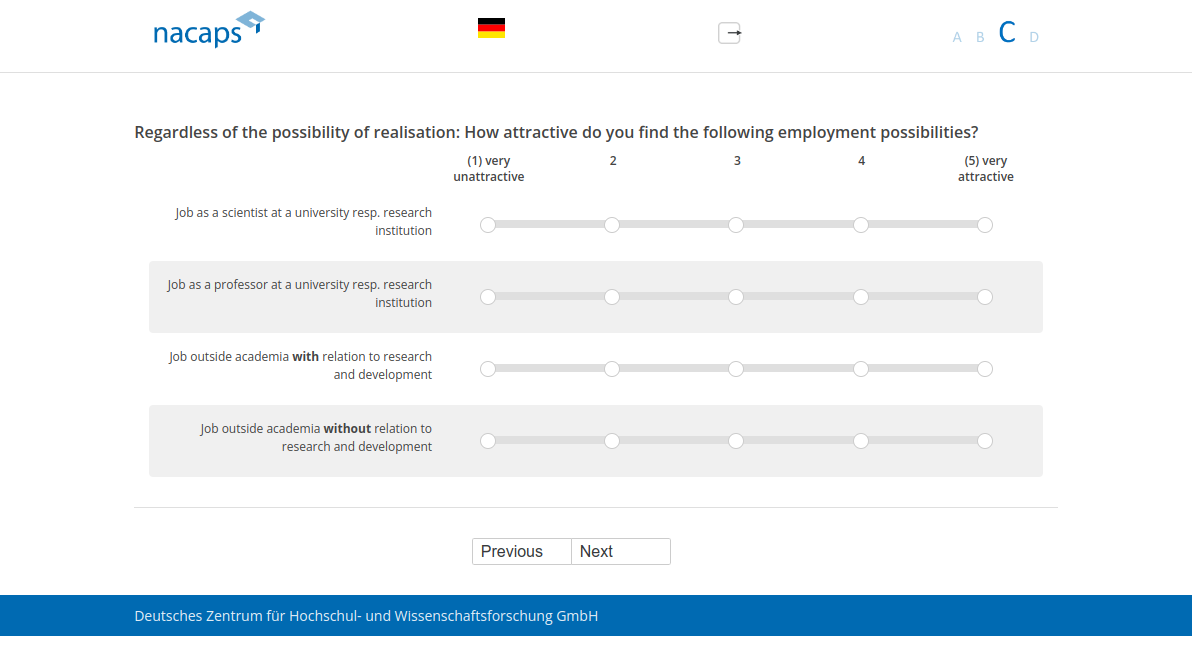This screenshot has height=645, width=1192.
Task: Rate job without research relation as 2
Action: point(612,441)
